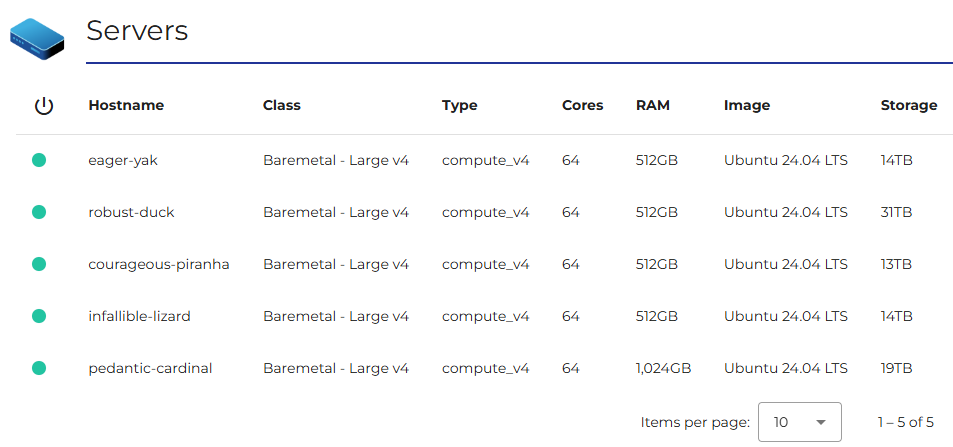Click status indicator of courageous-piranha server

tap(39, 264)
